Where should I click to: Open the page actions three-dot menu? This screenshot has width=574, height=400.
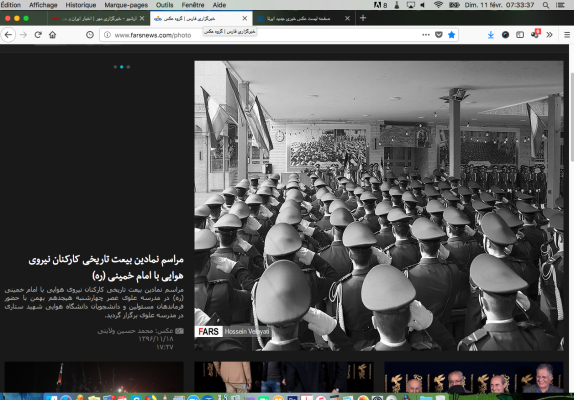click(426, 35)
